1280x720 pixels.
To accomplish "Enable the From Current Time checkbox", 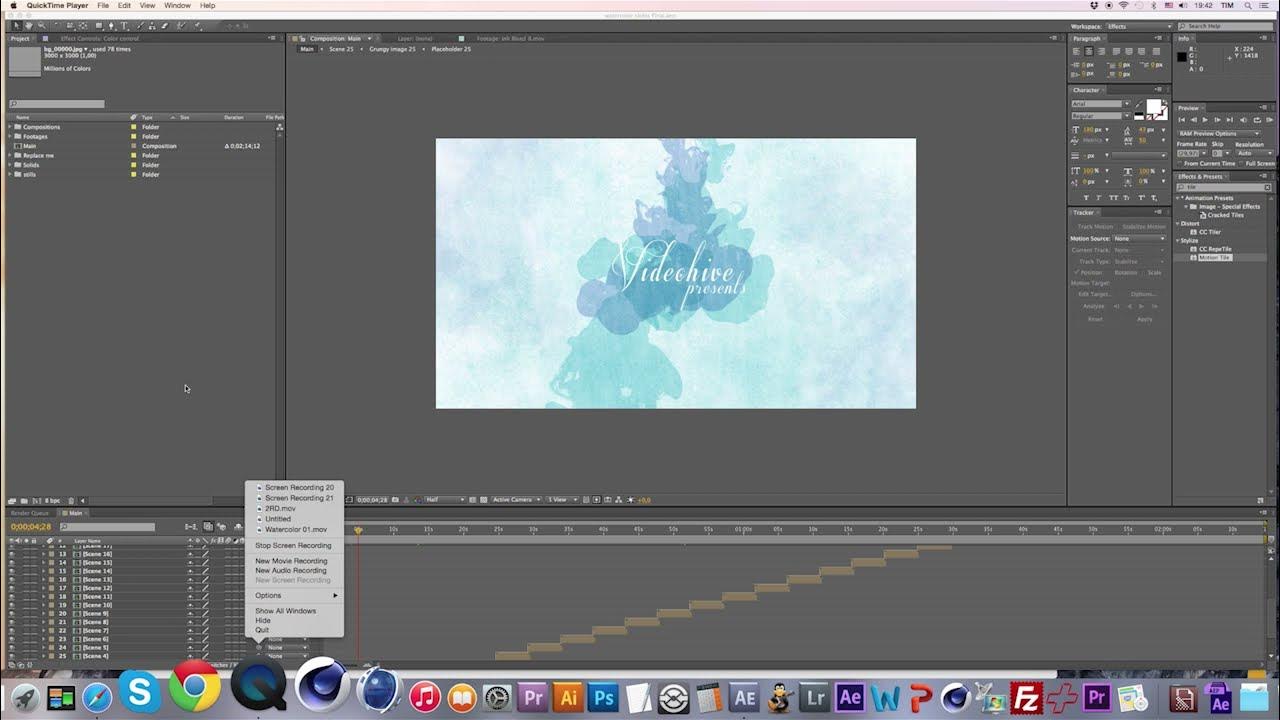I will [1179, 164].
